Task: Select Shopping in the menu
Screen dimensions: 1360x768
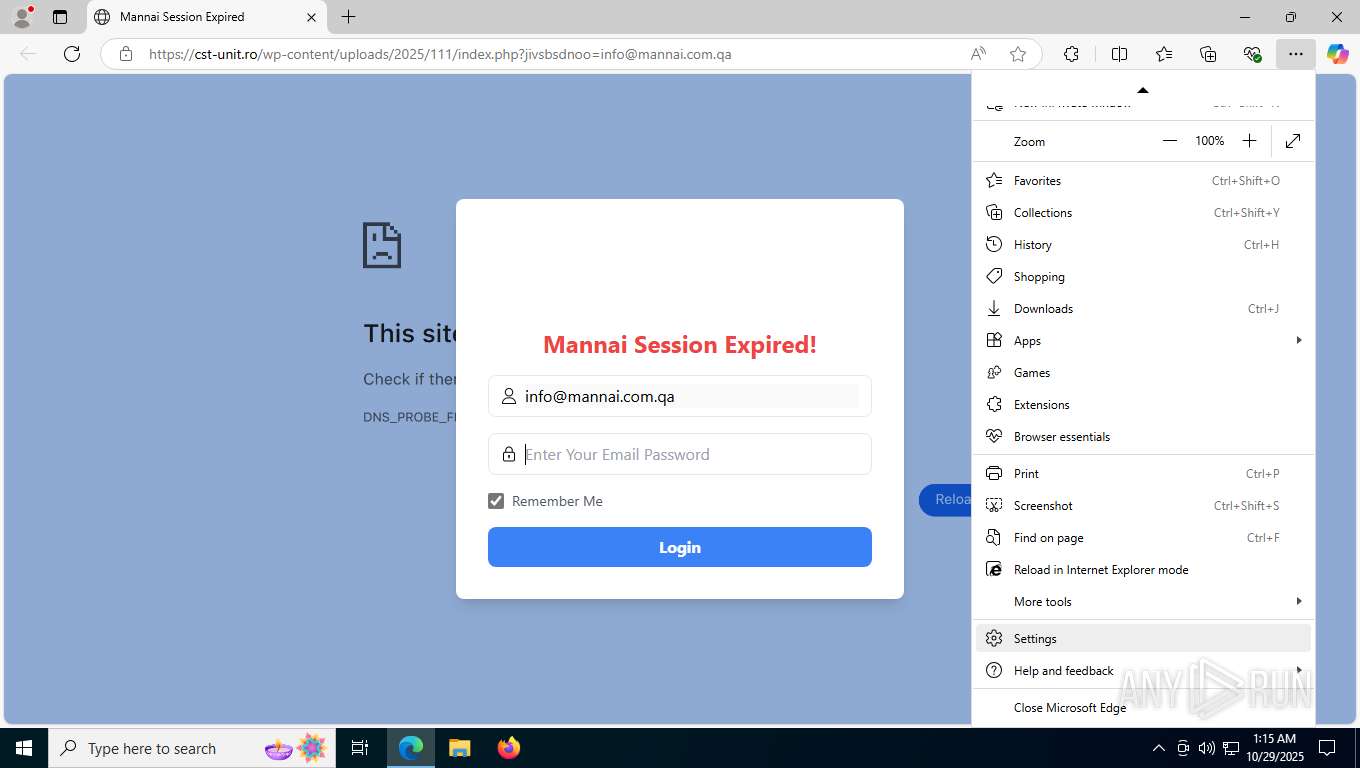Action: [x=1143, y=277]
